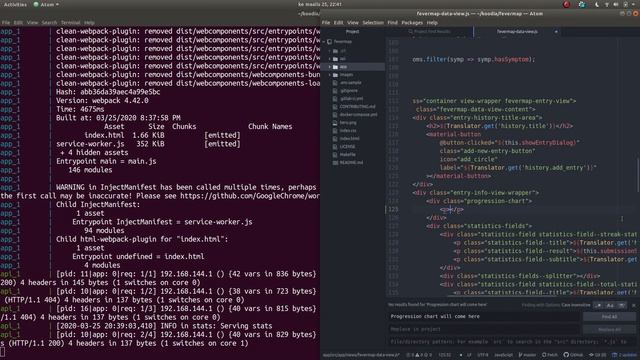Open the terminal window's Search menu
Viewport: 640px width, 360px height.
pos(49,23)
